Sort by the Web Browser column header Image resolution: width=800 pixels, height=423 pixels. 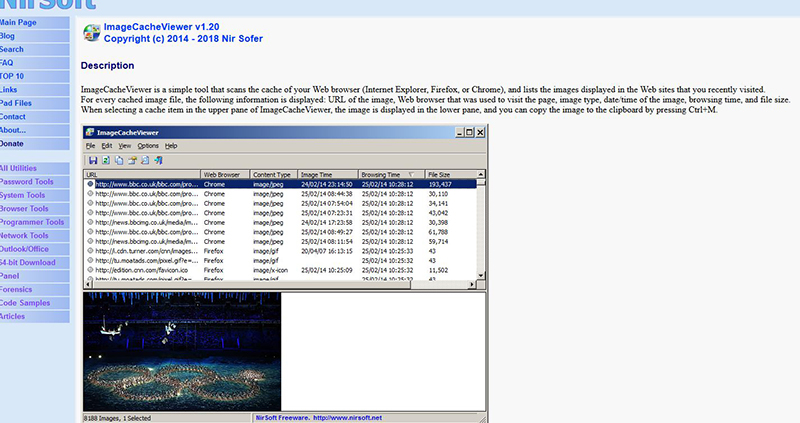[224, 175]
